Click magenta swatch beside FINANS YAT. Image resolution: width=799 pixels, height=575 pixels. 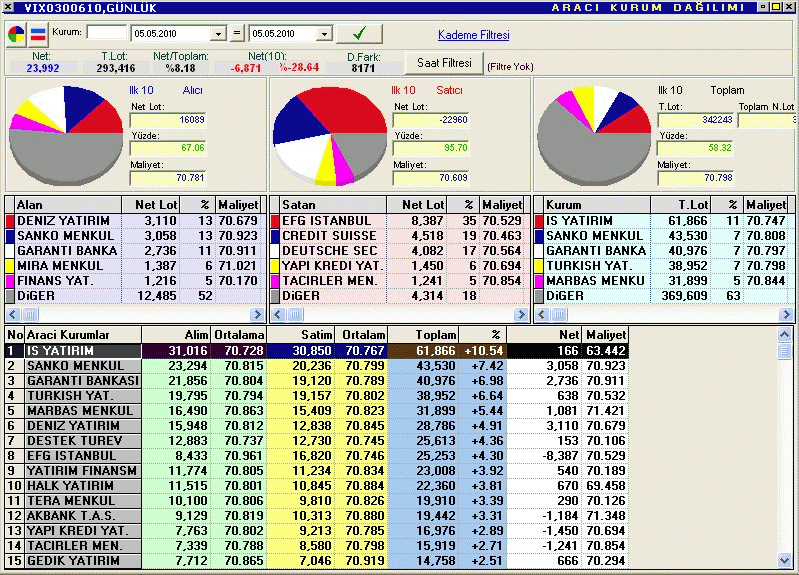click(10, 281)
